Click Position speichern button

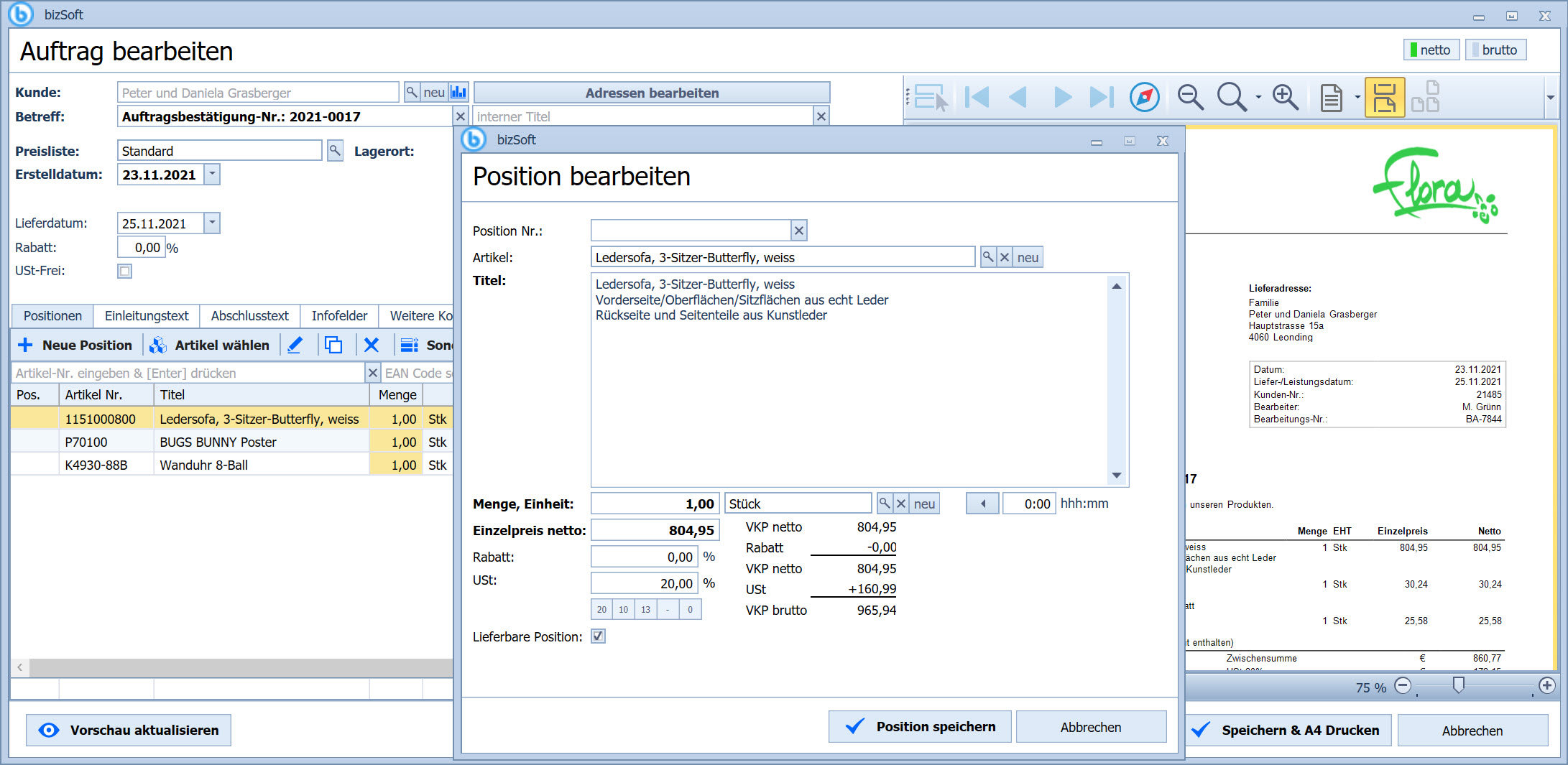click(x=920, y=726)
